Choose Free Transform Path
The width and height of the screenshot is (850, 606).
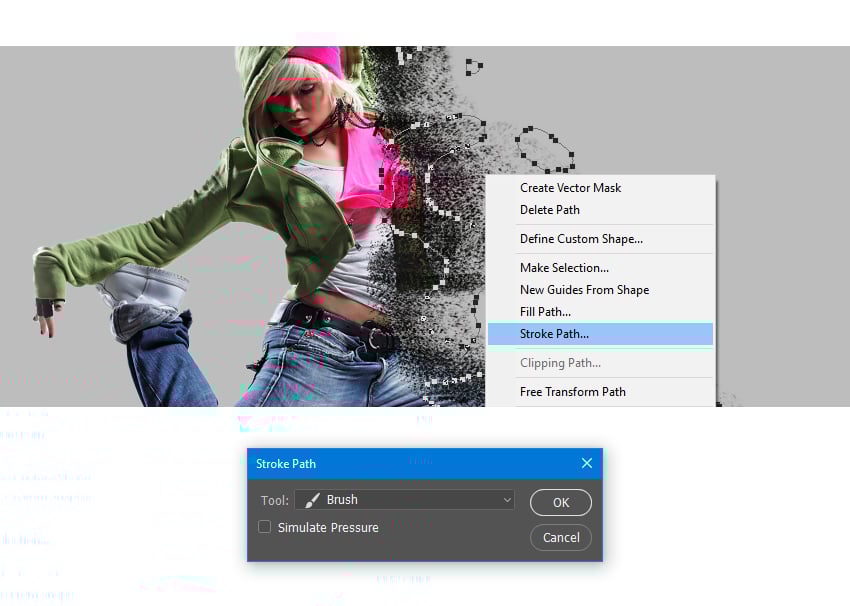[x=600, y=392]
